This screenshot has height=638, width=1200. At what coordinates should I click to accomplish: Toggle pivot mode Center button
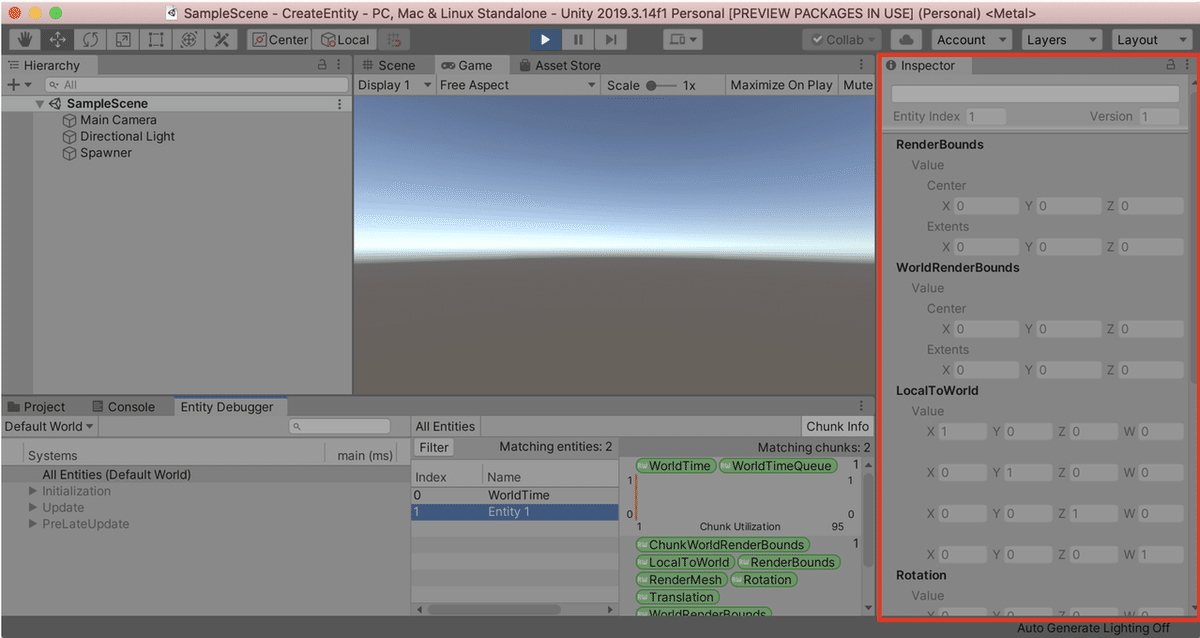click(x=279, y=40)
